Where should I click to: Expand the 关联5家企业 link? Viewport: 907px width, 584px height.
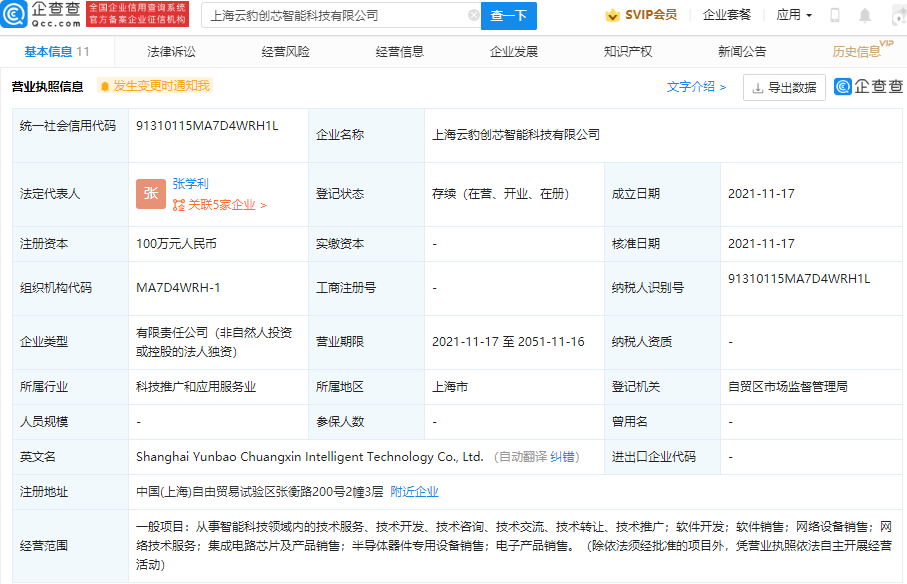coord(220,205)
